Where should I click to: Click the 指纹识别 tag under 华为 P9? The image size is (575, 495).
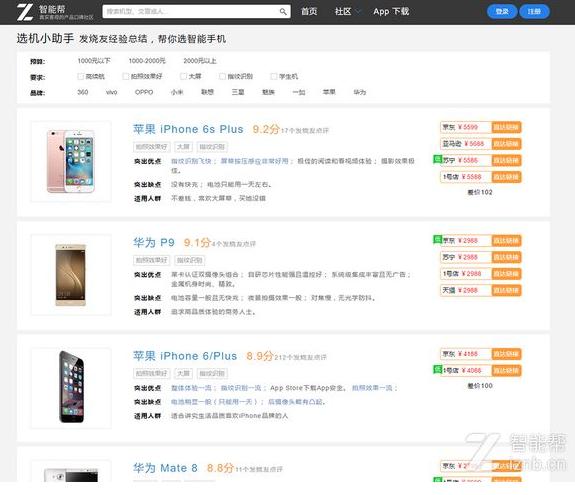tap(190, 260)
